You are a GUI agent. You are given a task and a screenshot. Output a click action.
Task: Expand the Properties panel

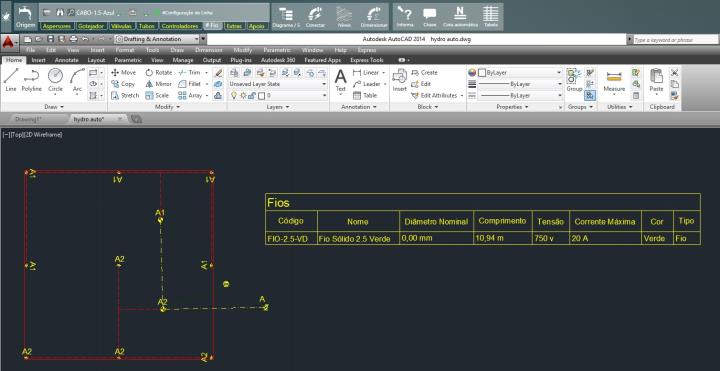click(x=512, y=107)
